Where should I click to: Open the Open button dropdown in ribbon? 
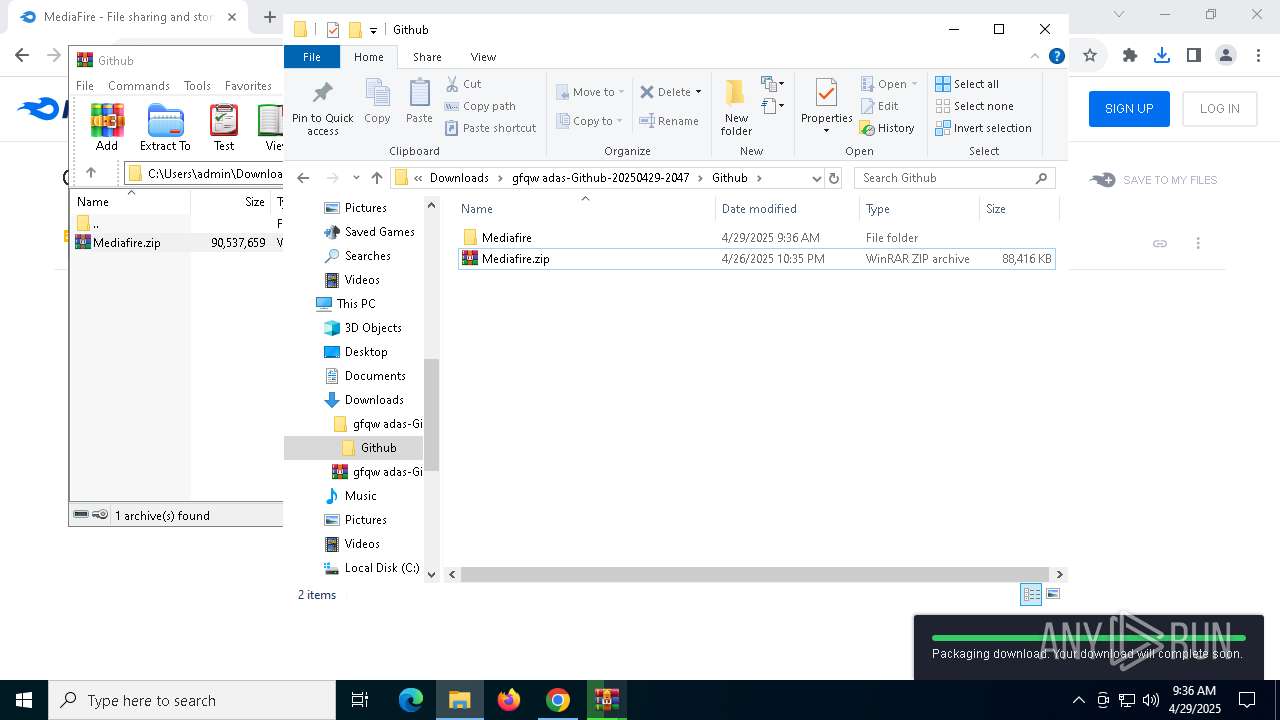coord(914,84)
